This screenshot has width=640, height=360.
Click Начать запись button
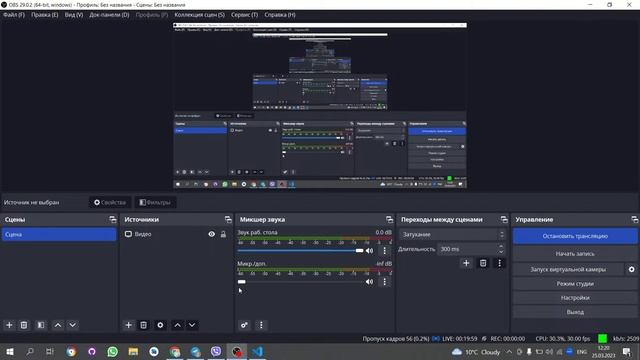575,253
